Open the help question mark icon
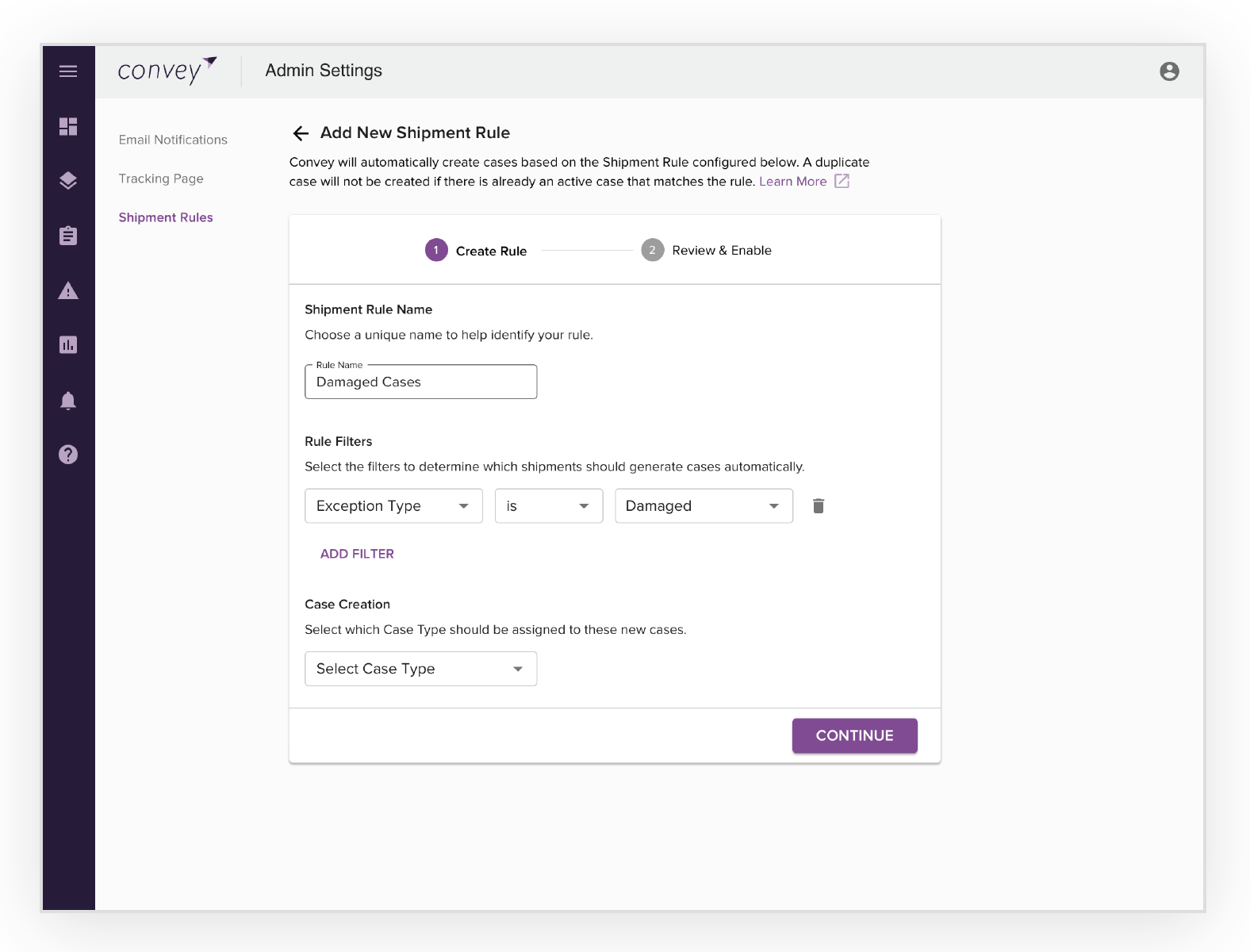This screenshot has height=952, width=1250. (x=68, y=455)
